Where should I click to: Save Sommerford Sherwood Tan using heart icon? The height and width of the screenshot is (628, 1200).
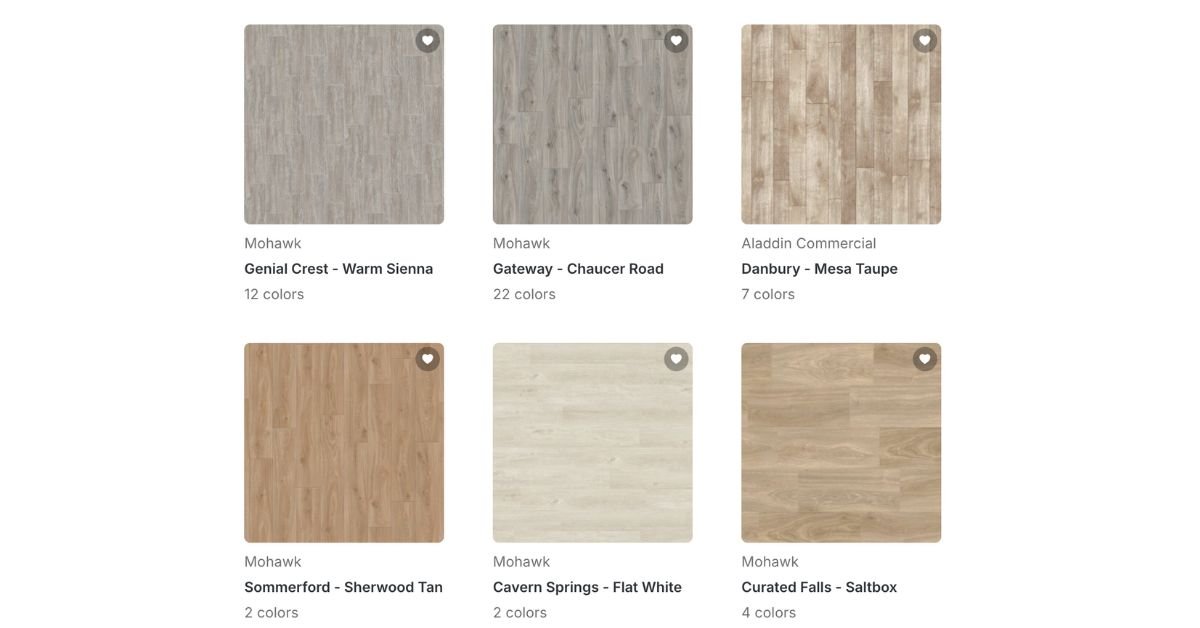pos(428,359)
